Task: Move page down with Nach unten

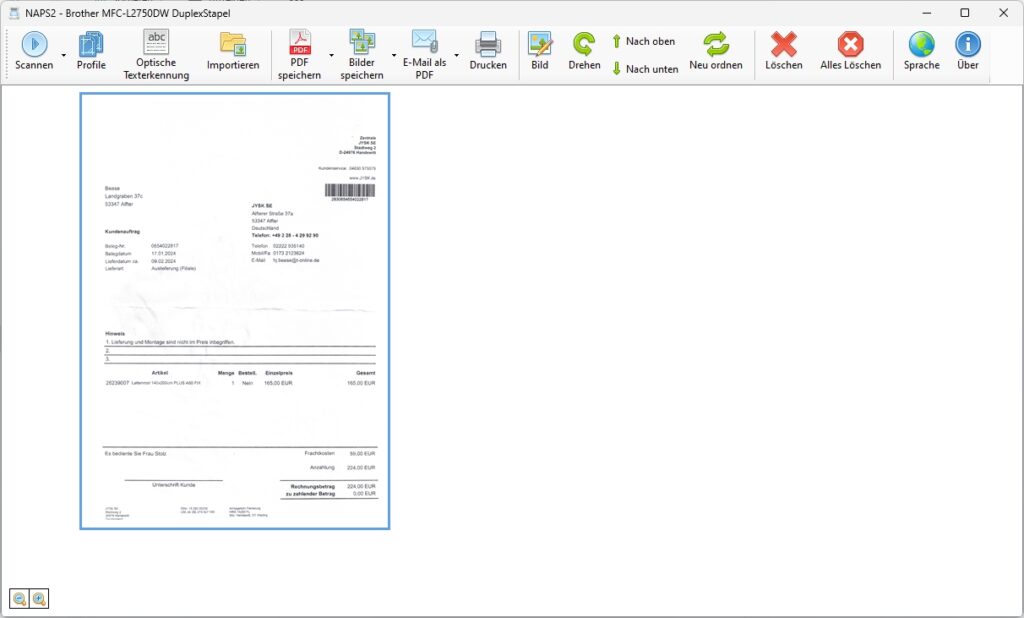Action: click(645, 69)
